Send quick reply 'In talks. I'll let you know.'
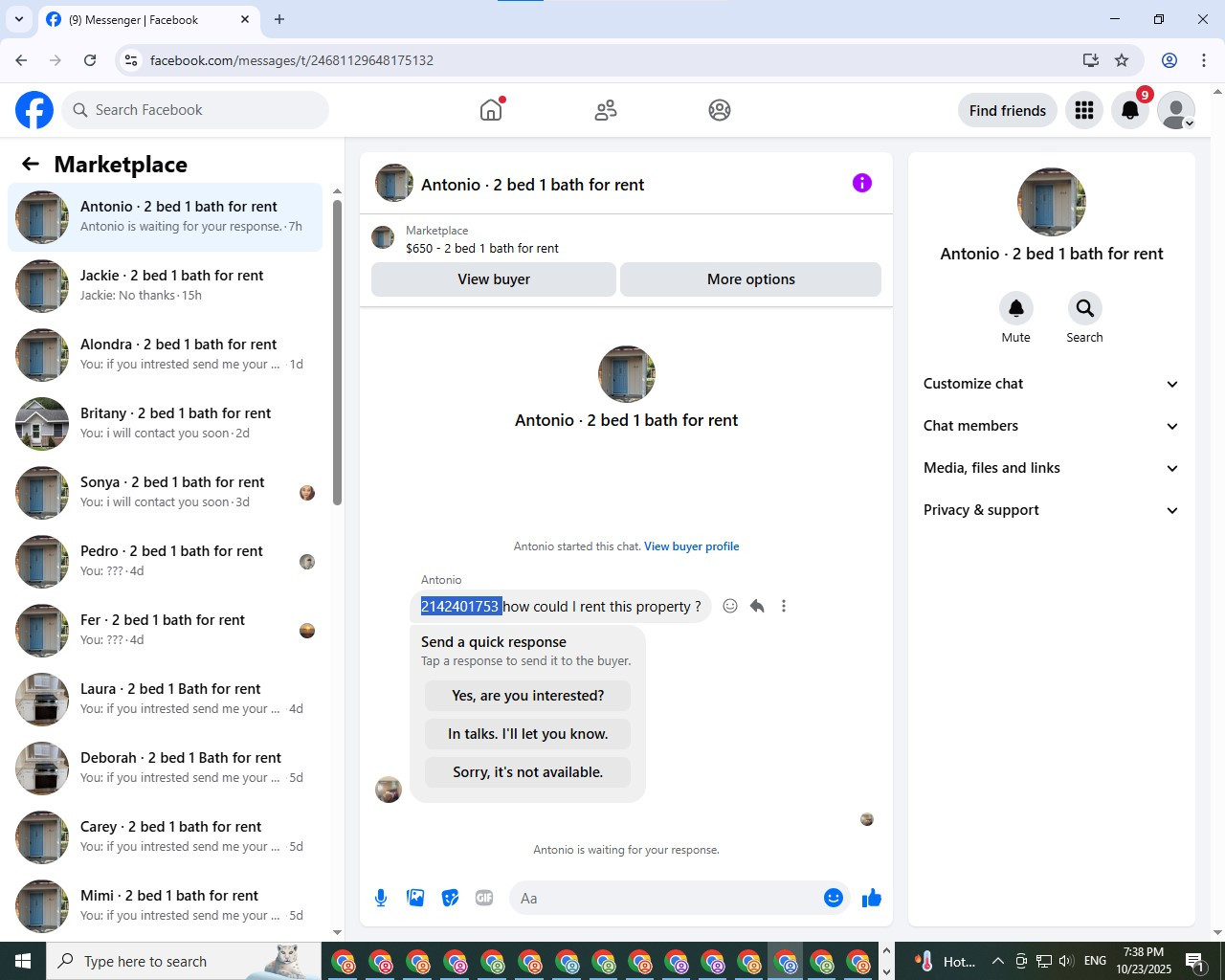 (x=528, y=734)
